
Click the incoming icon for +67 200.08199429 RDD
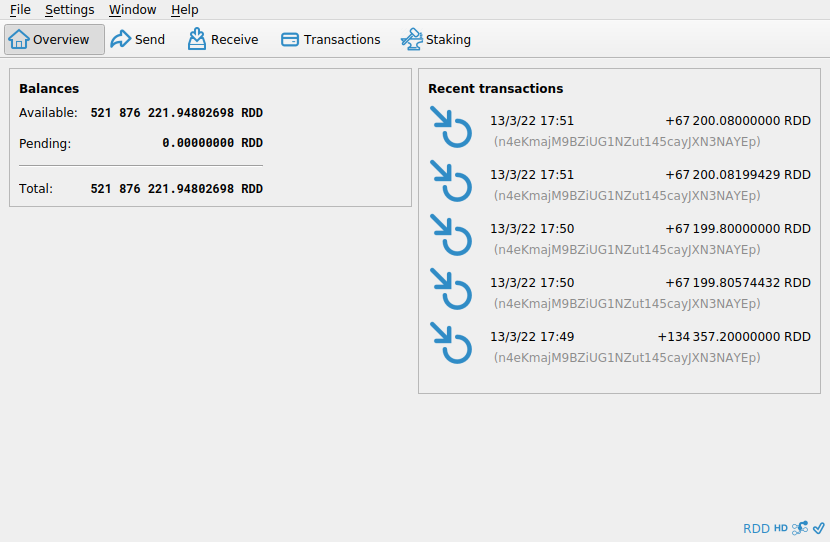450,181
